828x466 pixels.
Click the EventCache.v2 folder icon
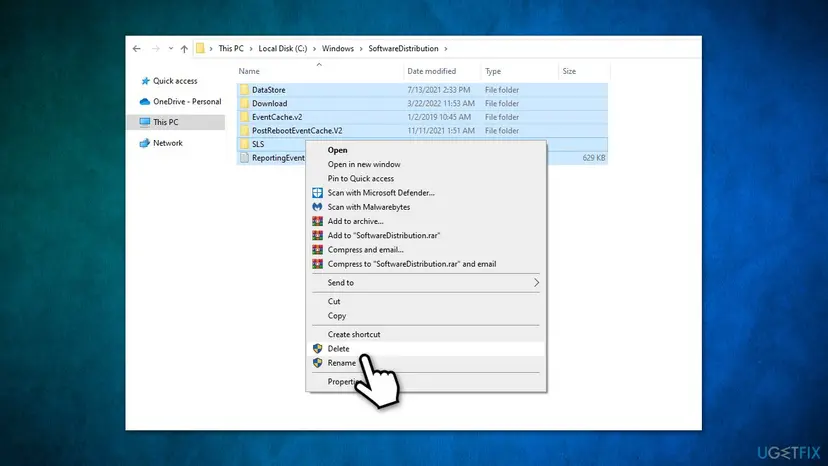pos(244,117)
